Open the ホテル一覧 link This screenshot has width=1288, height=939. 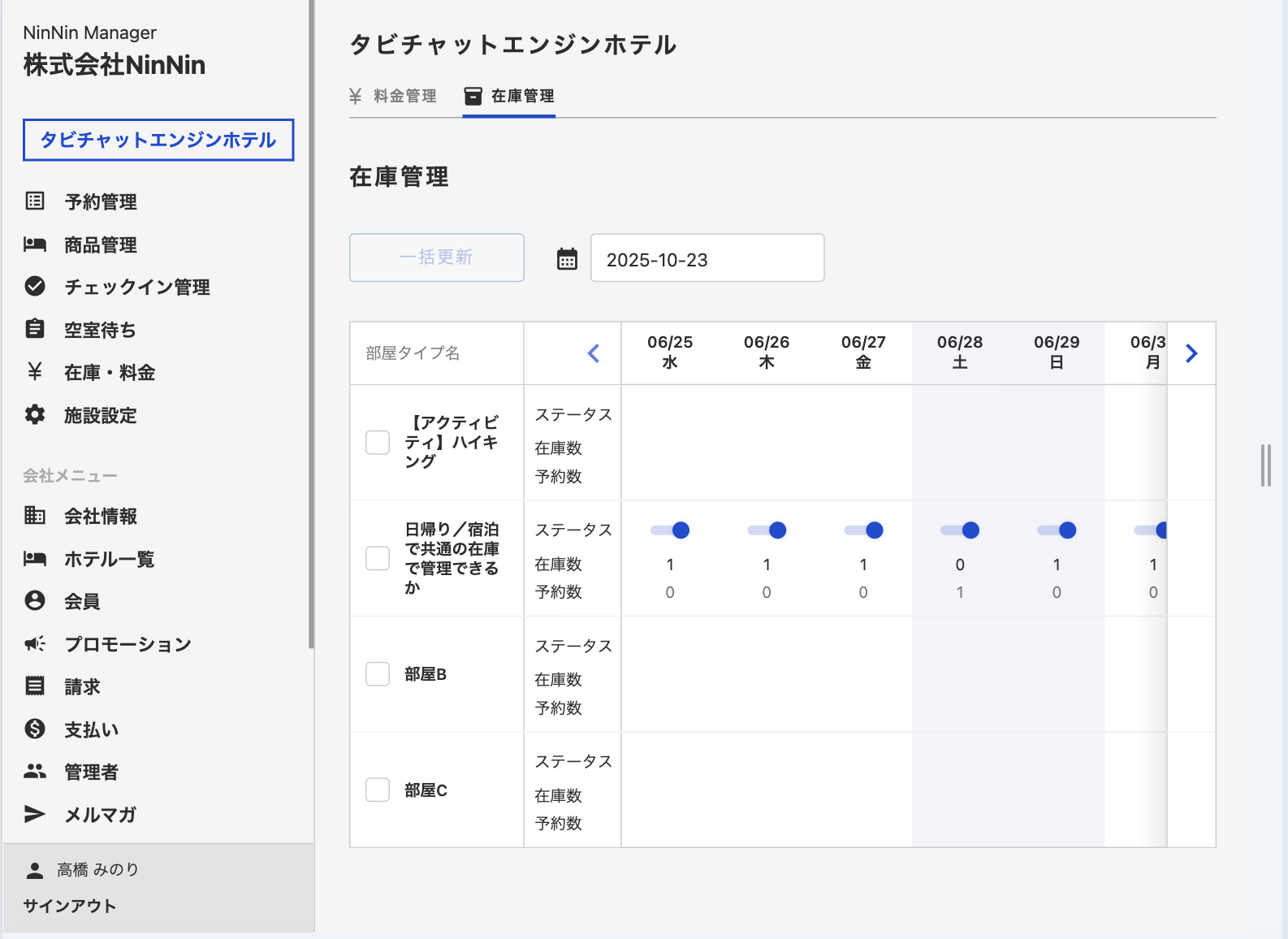[x=109, y=558]
